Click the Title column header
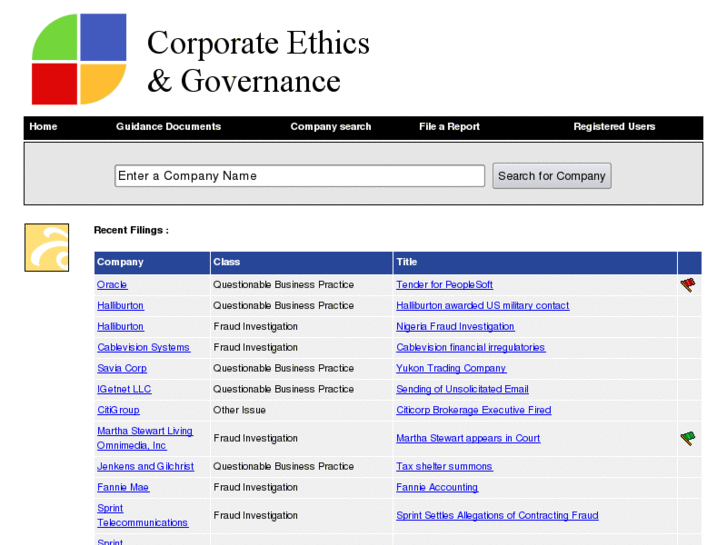Screen dimensions: 727x545 tap(535, 262)
